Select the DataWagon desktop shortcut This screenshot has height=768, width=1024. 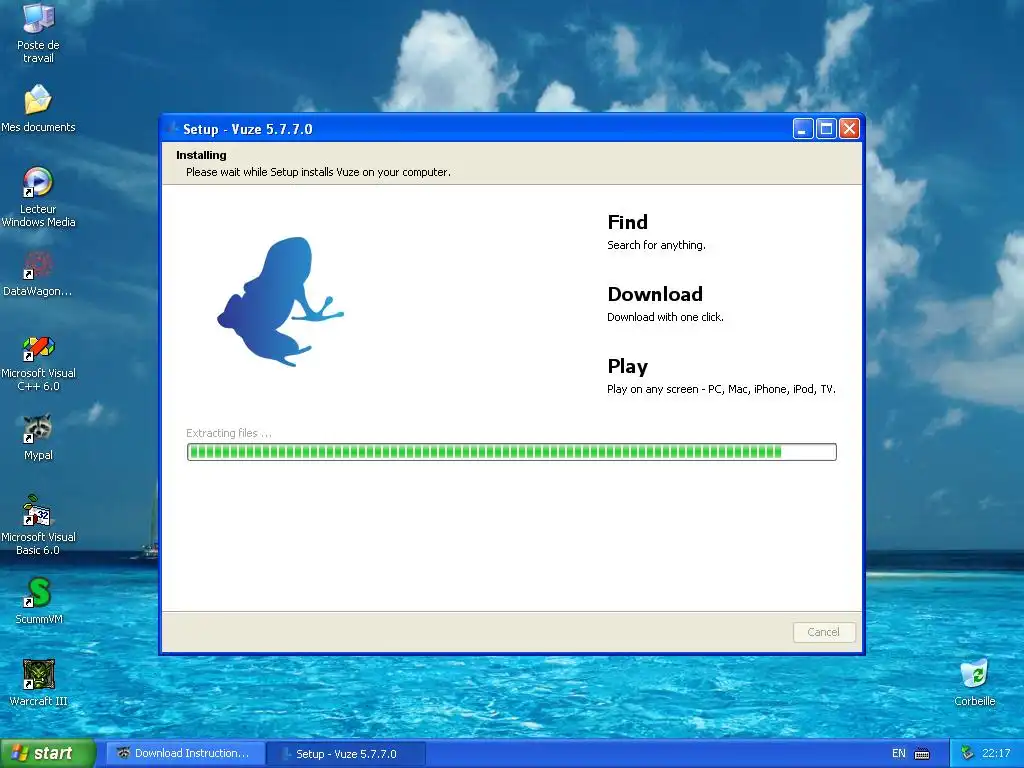(38, 274)
